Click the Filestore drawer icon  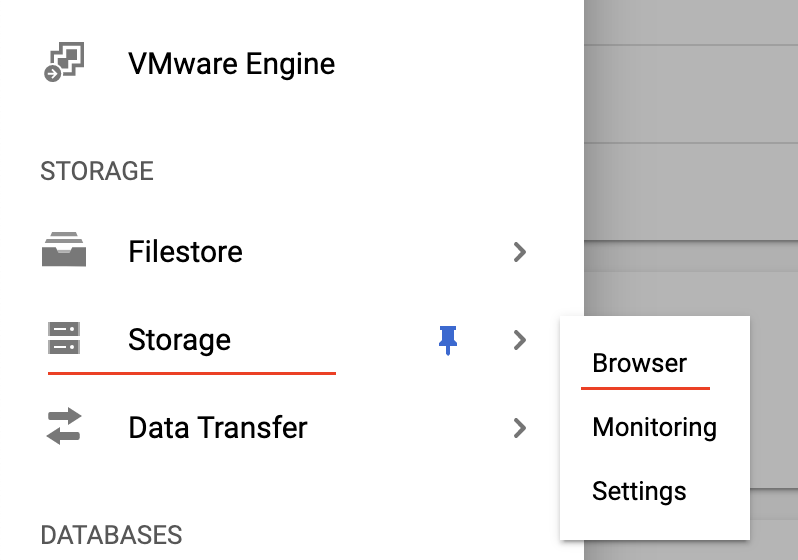64,249
